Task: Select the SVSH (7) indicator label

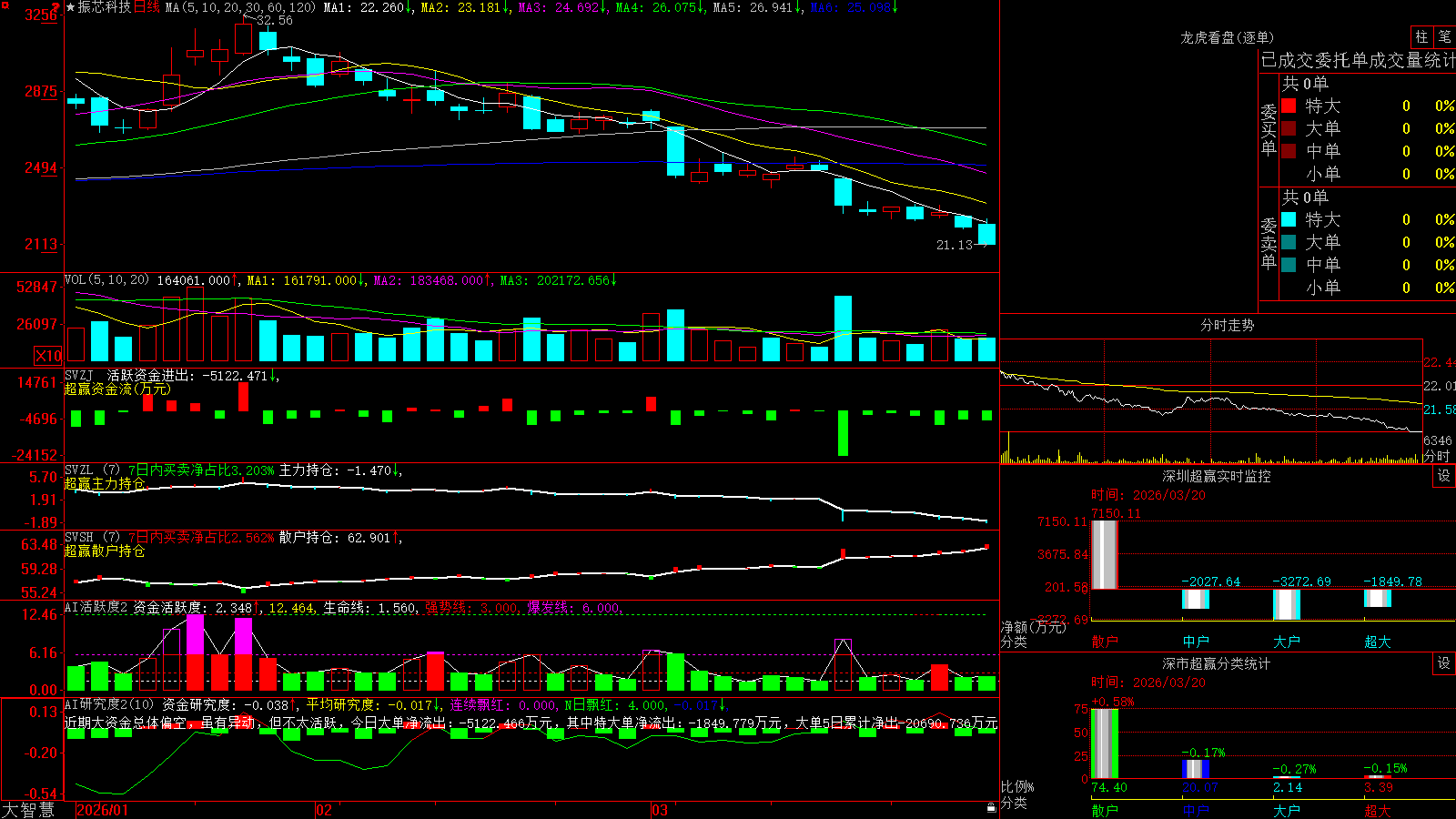Action: coord(92,538)
